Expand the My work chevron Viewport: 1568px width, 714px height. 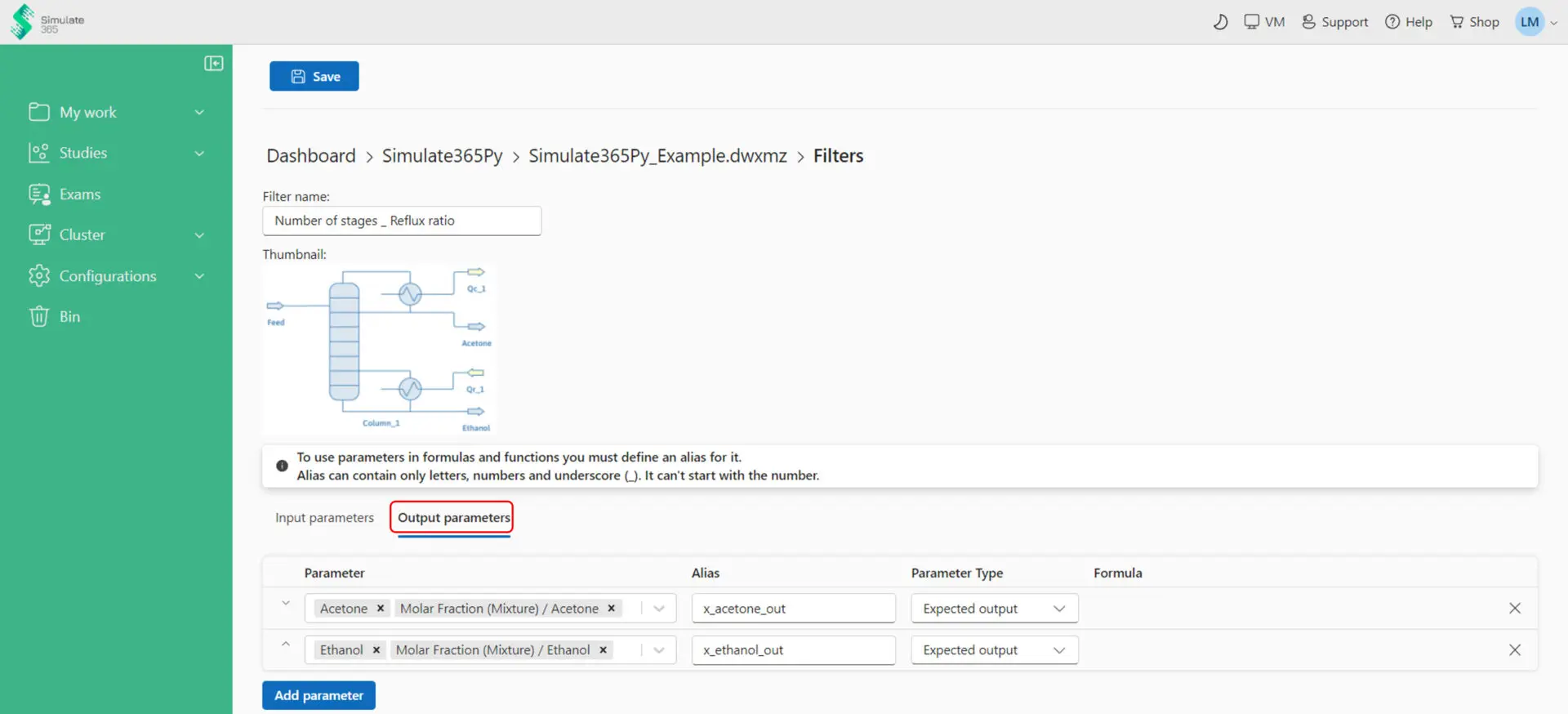[x=199, y=112]
